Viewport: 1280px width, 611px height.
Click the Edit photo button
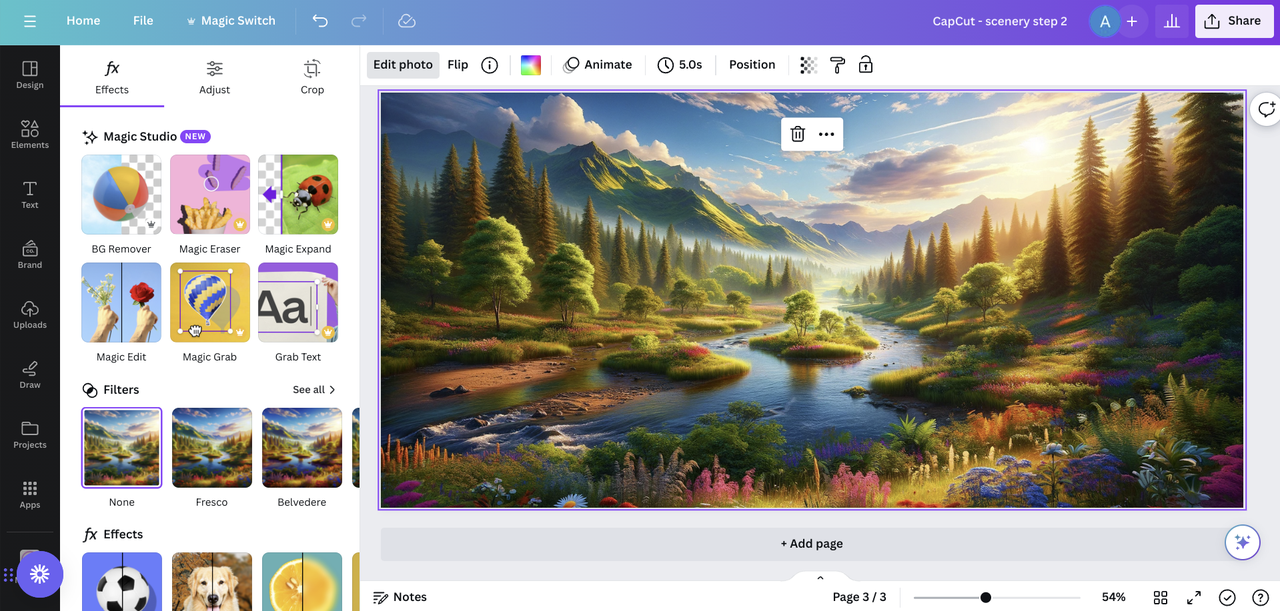tap(403, 65)
